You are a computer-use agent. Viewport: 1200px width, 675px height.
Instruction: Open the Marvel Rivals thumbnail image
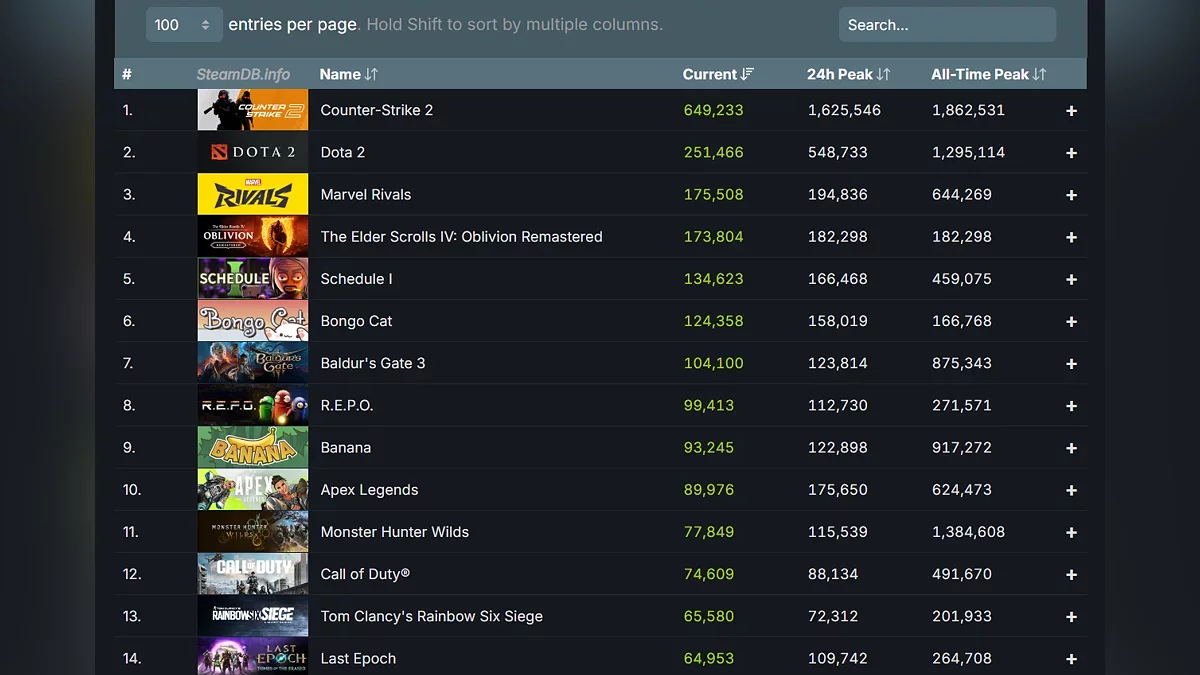point(253,194)
